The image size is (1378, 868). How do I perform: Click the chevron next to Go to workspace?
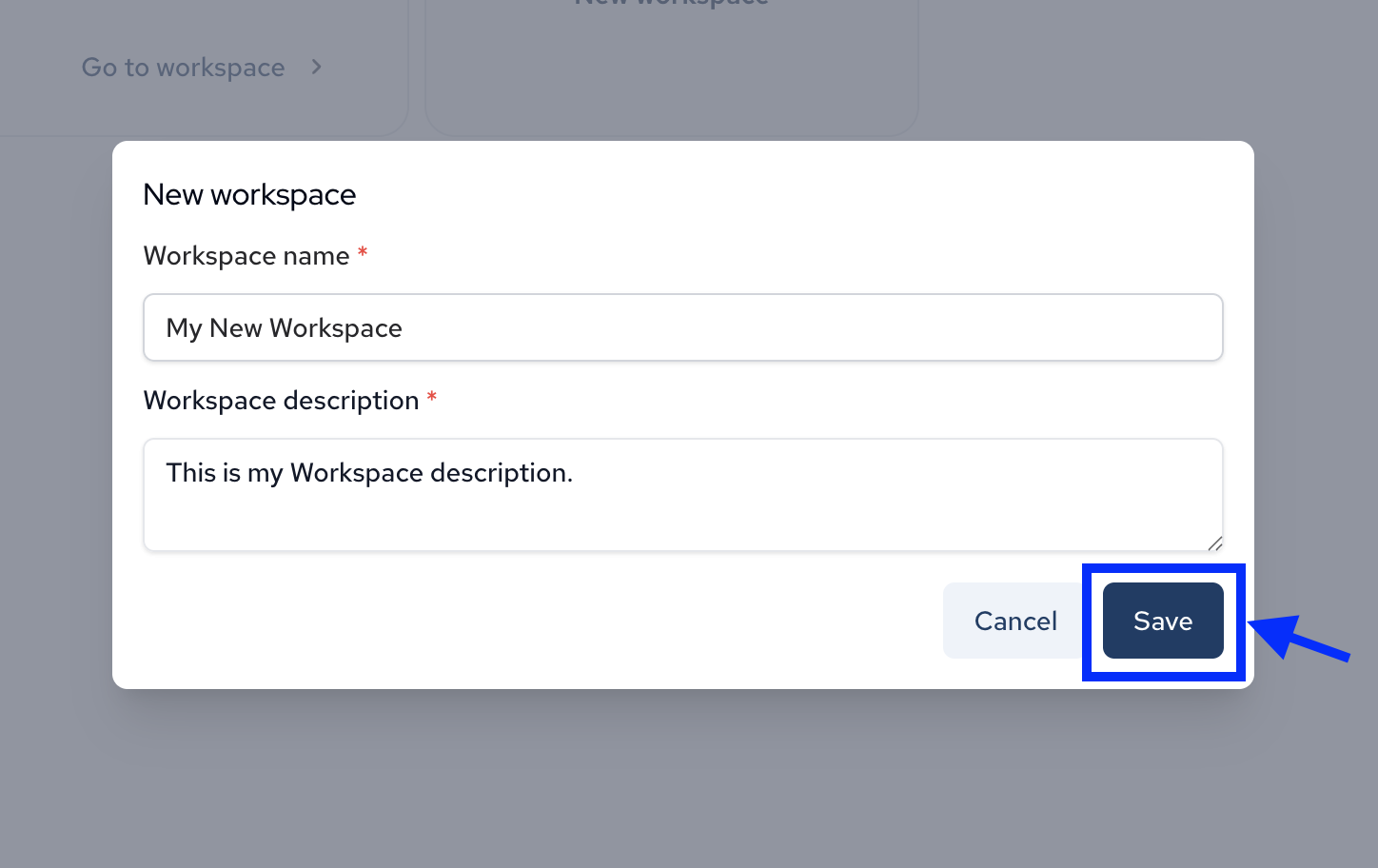316,67
